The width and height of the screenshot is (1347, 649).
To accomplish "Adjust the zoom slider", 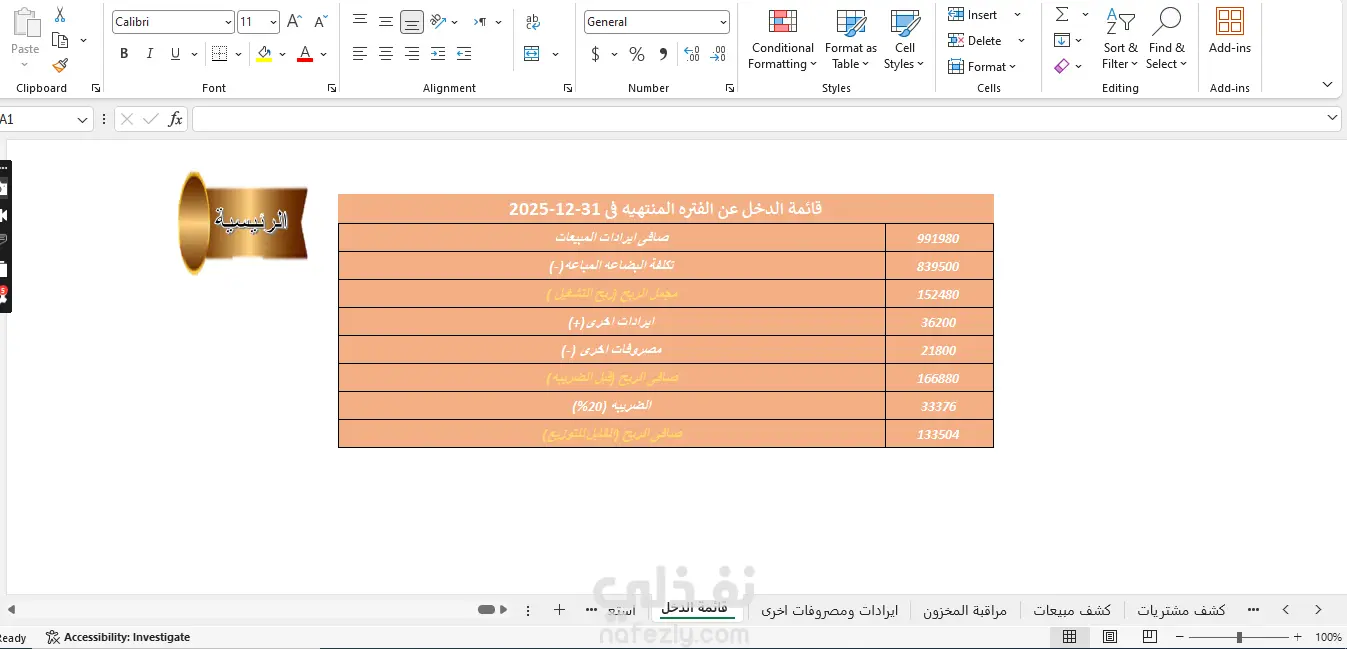I will (x=1239, y=637).
